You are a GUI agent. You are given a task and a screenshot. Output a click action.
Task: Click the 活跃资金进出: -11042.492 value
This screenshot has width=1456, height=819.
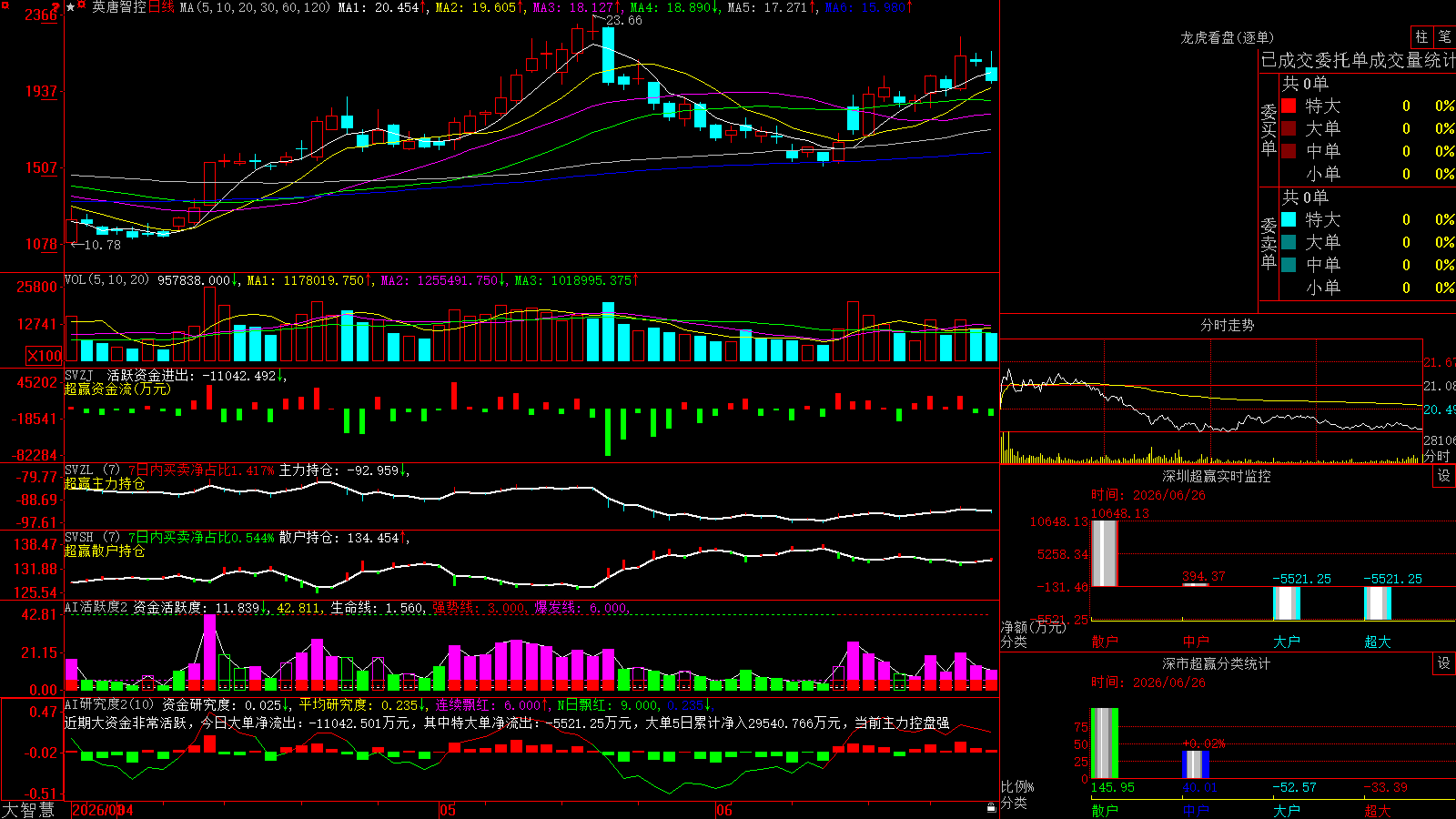(191, 375)
